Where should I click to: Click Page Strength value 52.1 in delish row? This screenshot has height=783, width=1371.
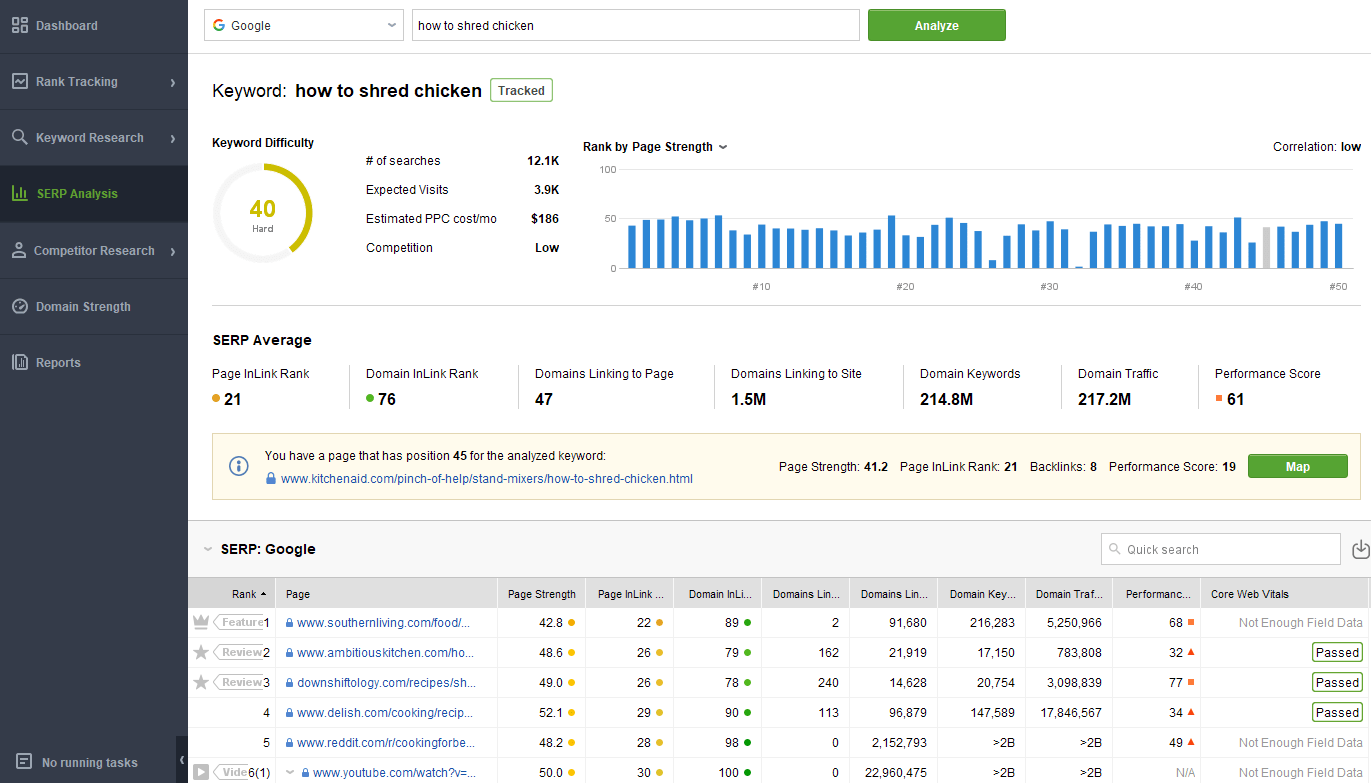[550, 712]
